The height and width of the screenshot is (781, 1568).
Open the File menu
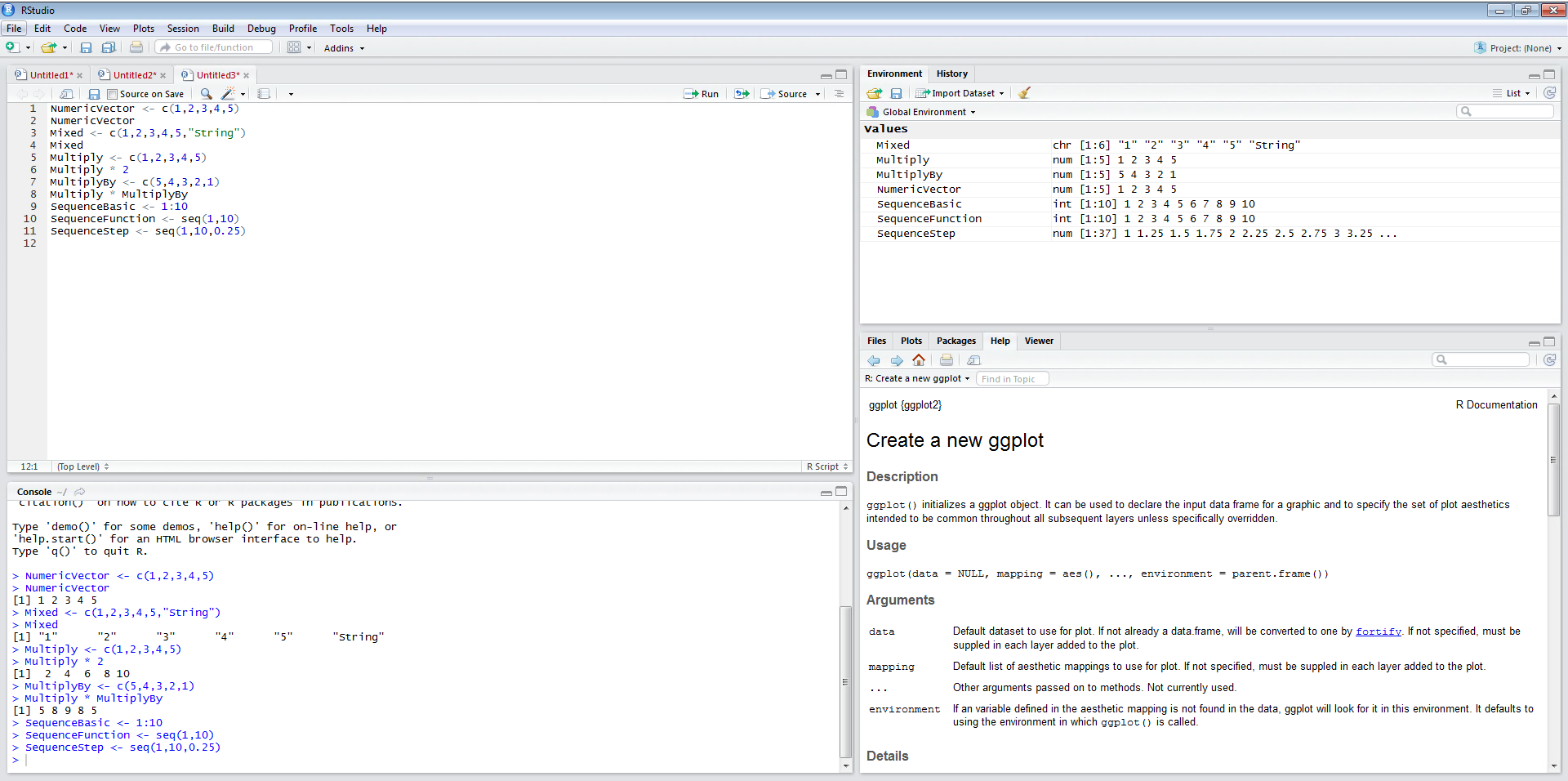[14, 28]
